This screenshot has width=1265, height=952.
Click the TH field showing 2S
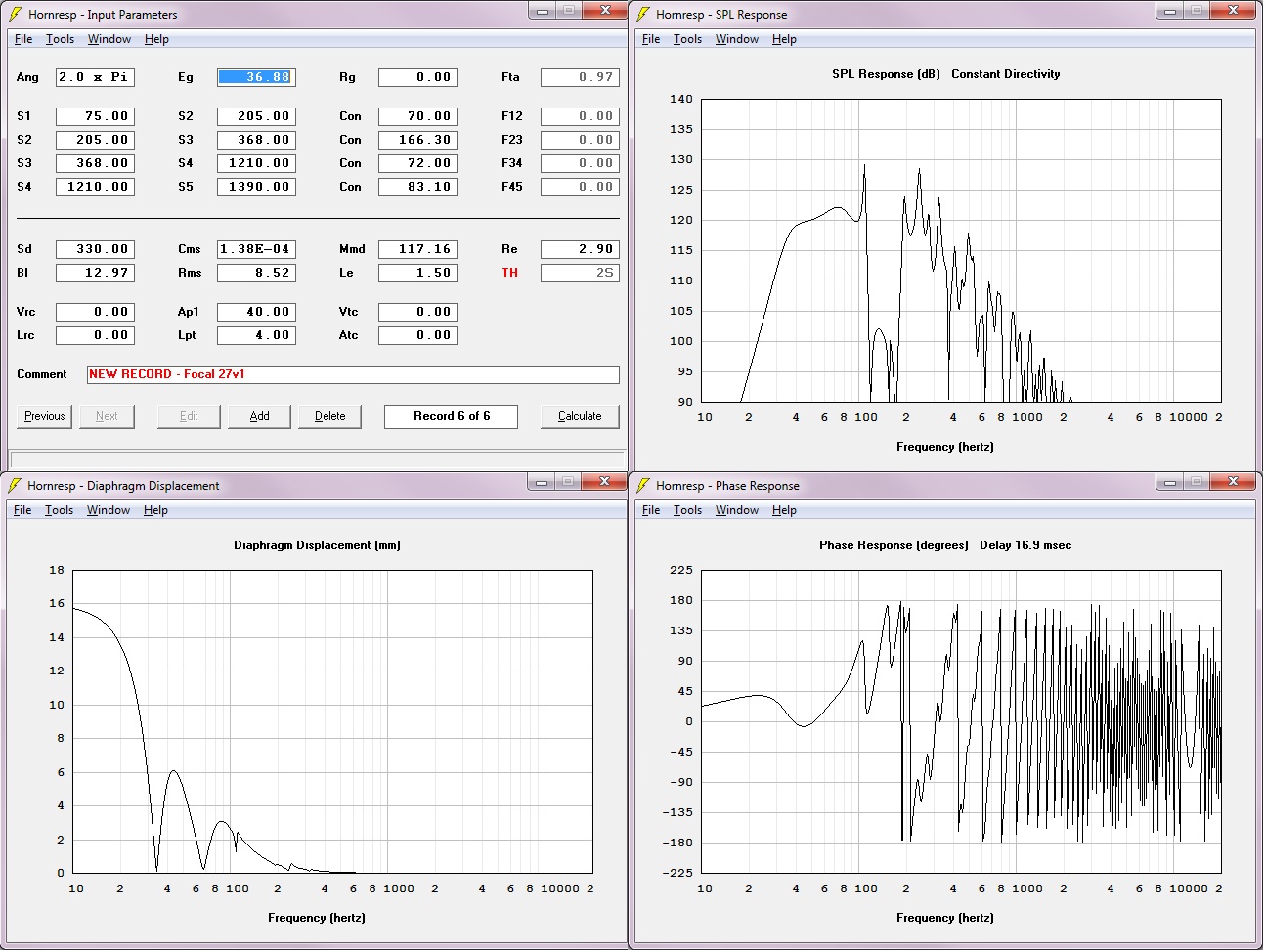pyautogui.click(x=580, y=273)
